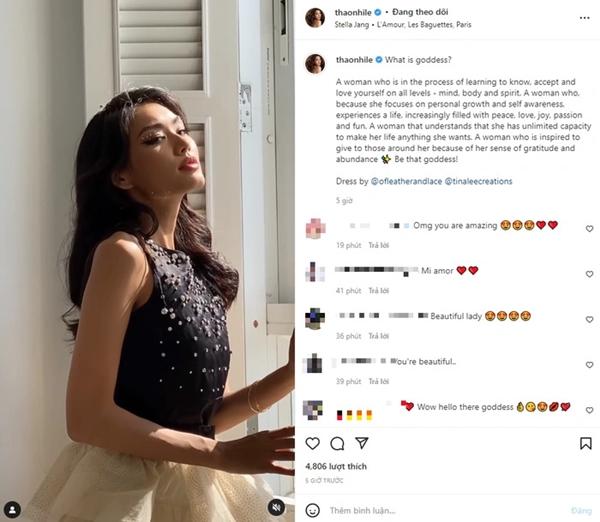Save the post with the bookmark icon
The height and width of the screenshot is (522, 600).
[x=585, y=443]
